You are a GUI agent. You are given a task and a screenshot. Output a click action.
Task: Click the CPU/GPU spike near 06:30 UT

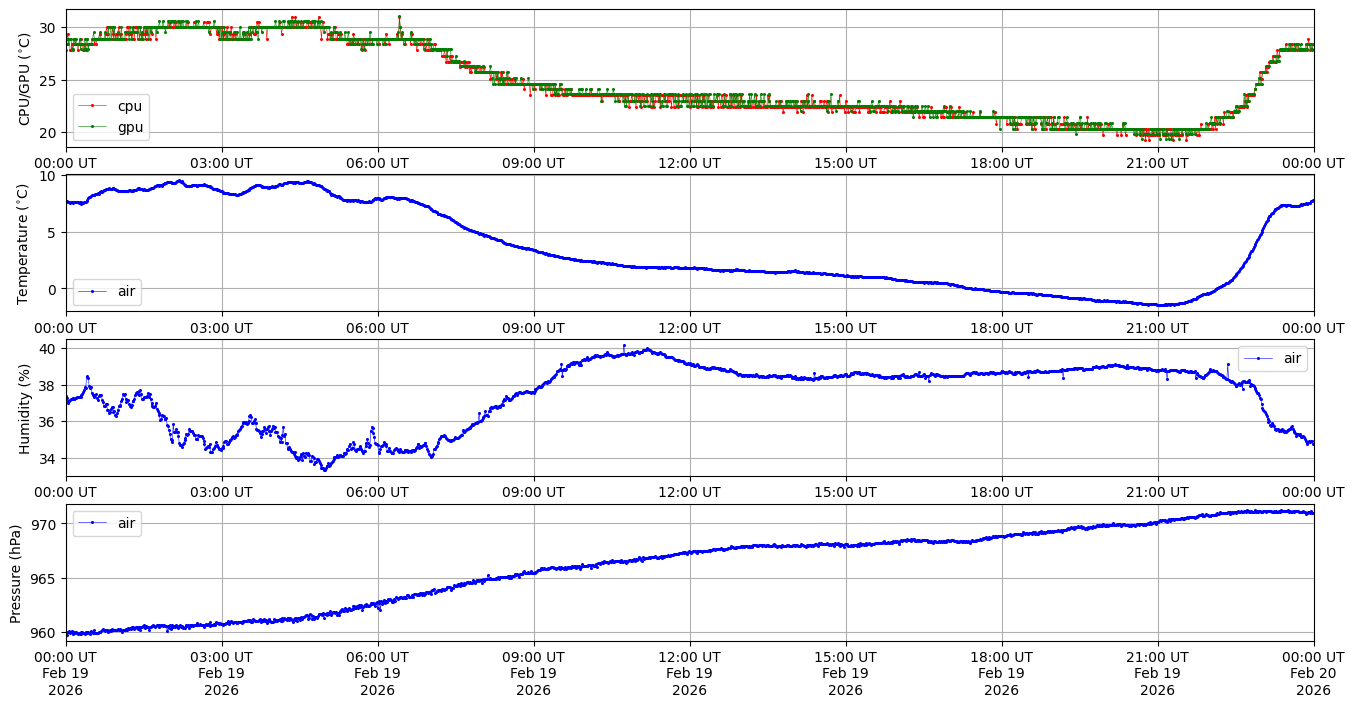pos(399,17)
